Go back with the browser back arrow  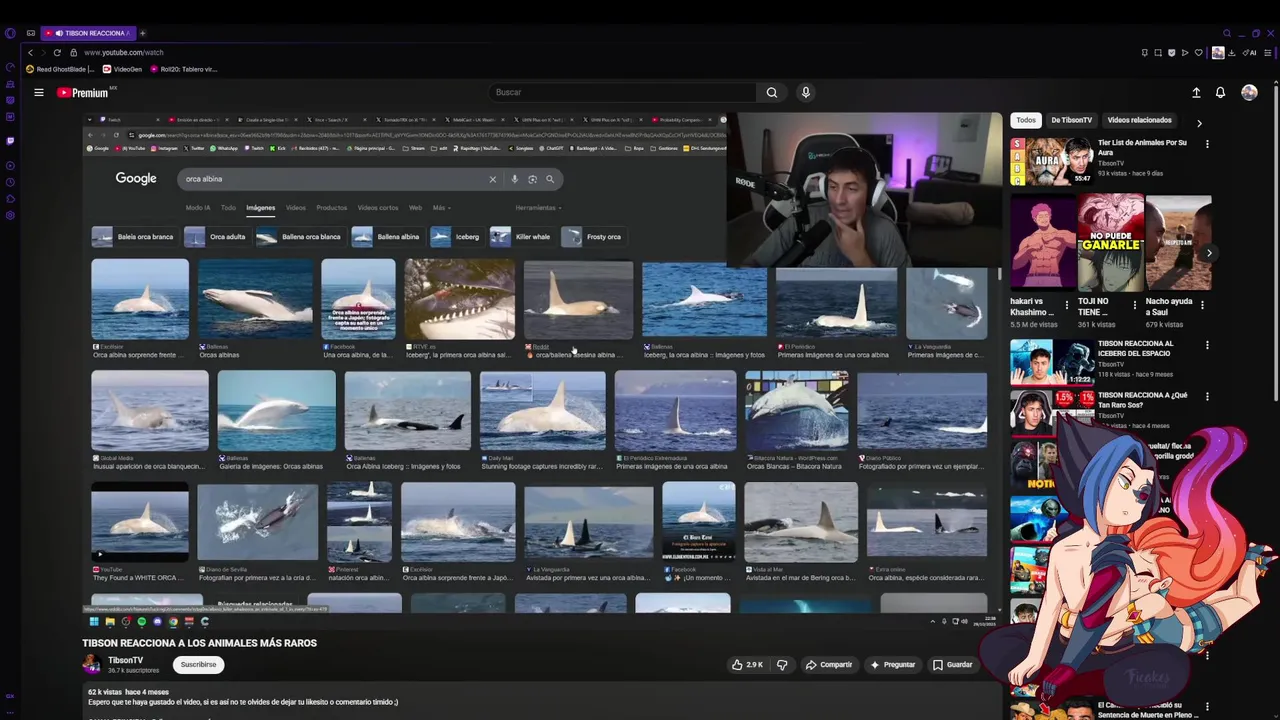click(31, 52)
